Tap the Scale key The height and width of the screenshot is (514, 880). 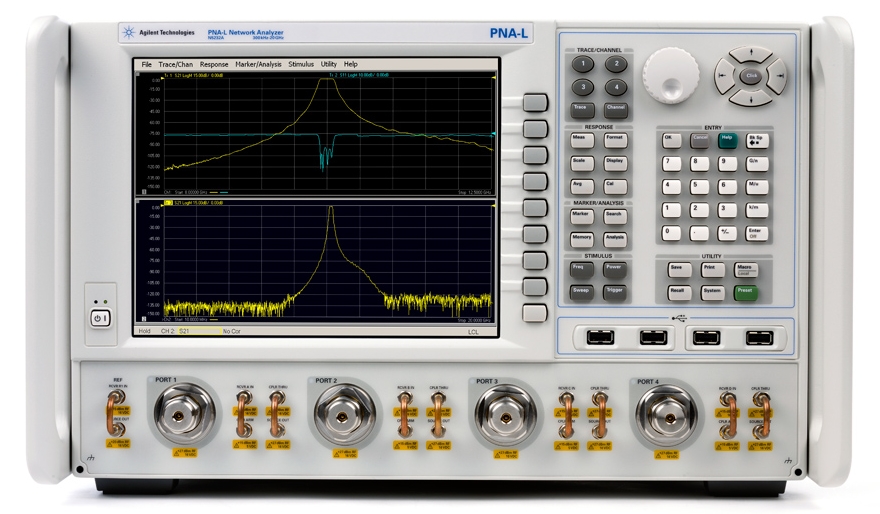582,163
